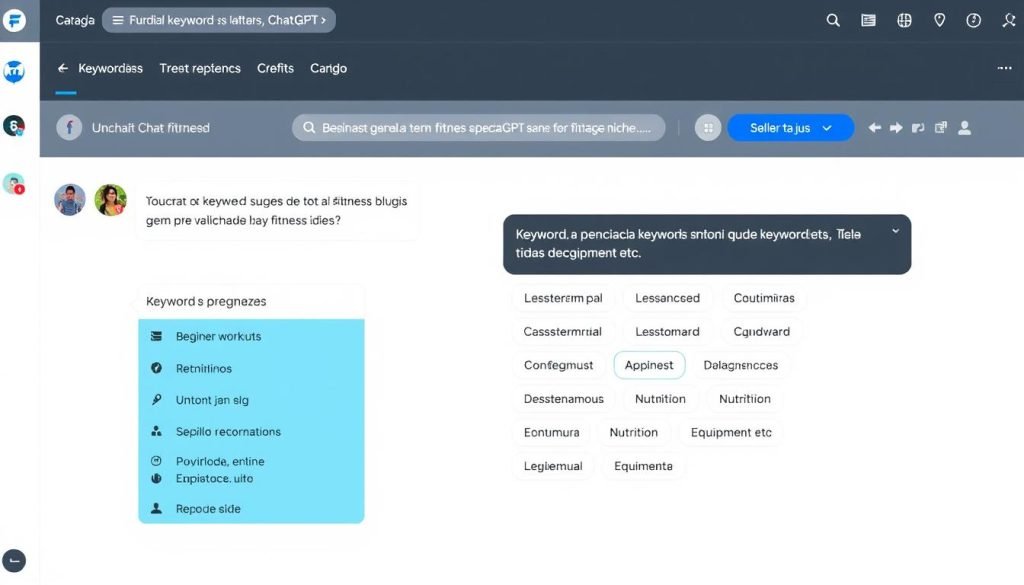Open the three-dot more options menu
This screenshot has height=585, width=1024.
[x=1004, y=68]
